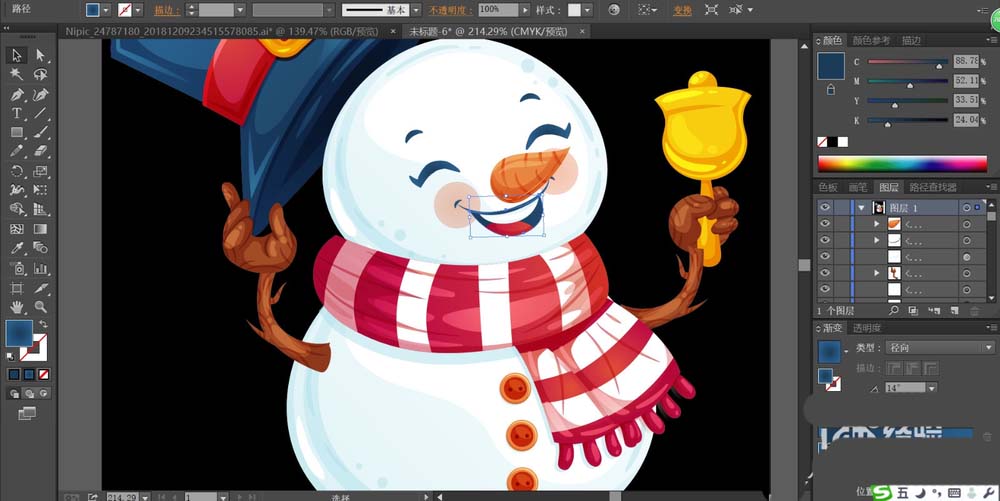Screen dimensions: 1000x501
Task: Select the Column Graph tool
Action: click(40, 268)
